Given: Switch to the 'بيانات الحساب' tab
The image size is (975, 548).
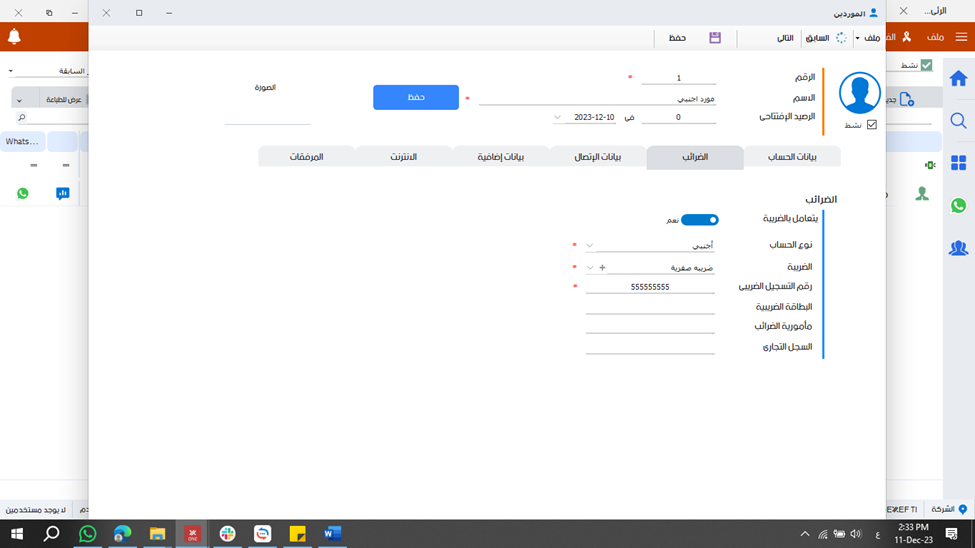Looking at the screenshot, I should click(x=791, y=157).
